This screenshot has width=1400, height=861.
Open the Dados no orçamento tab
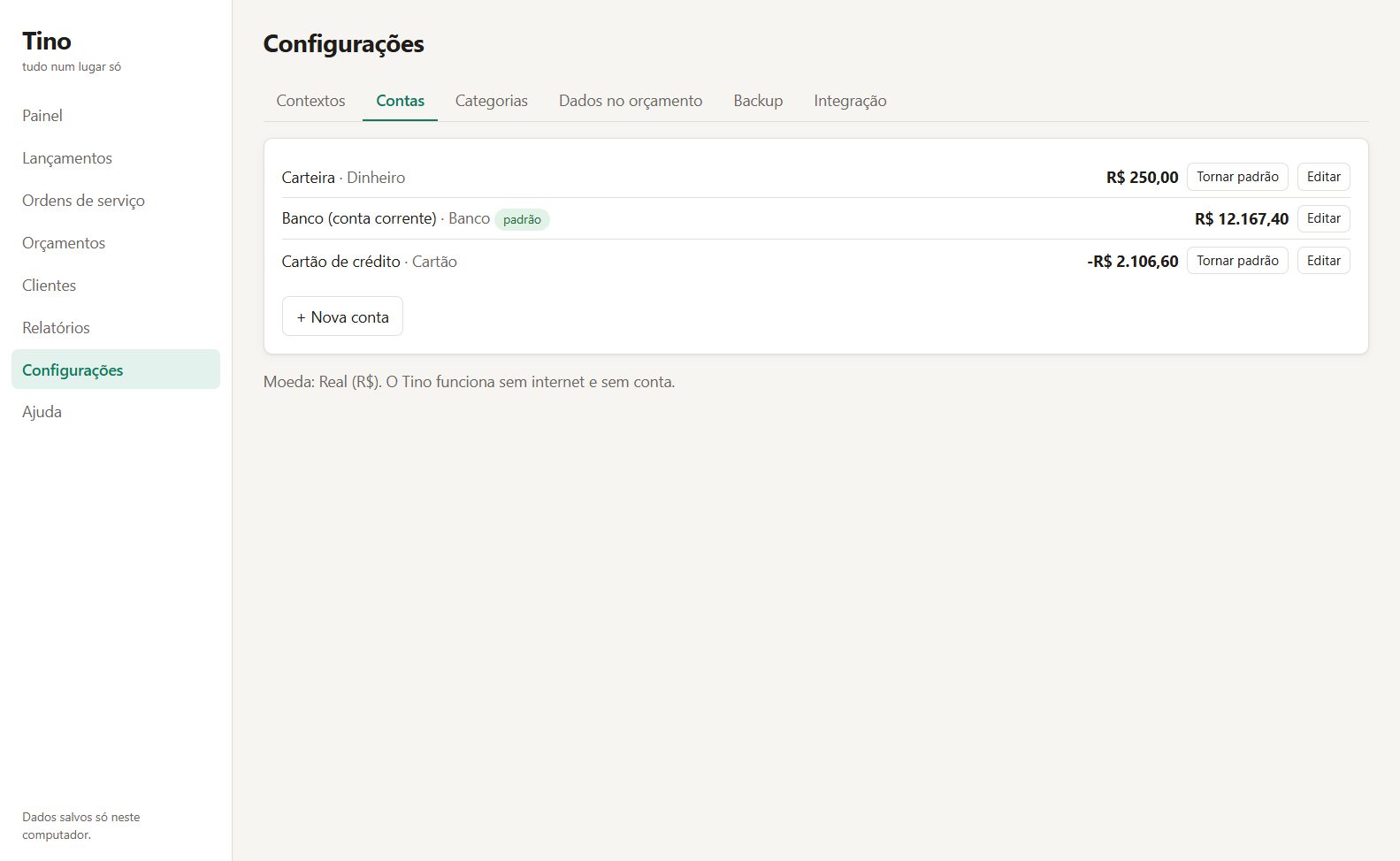631,101
